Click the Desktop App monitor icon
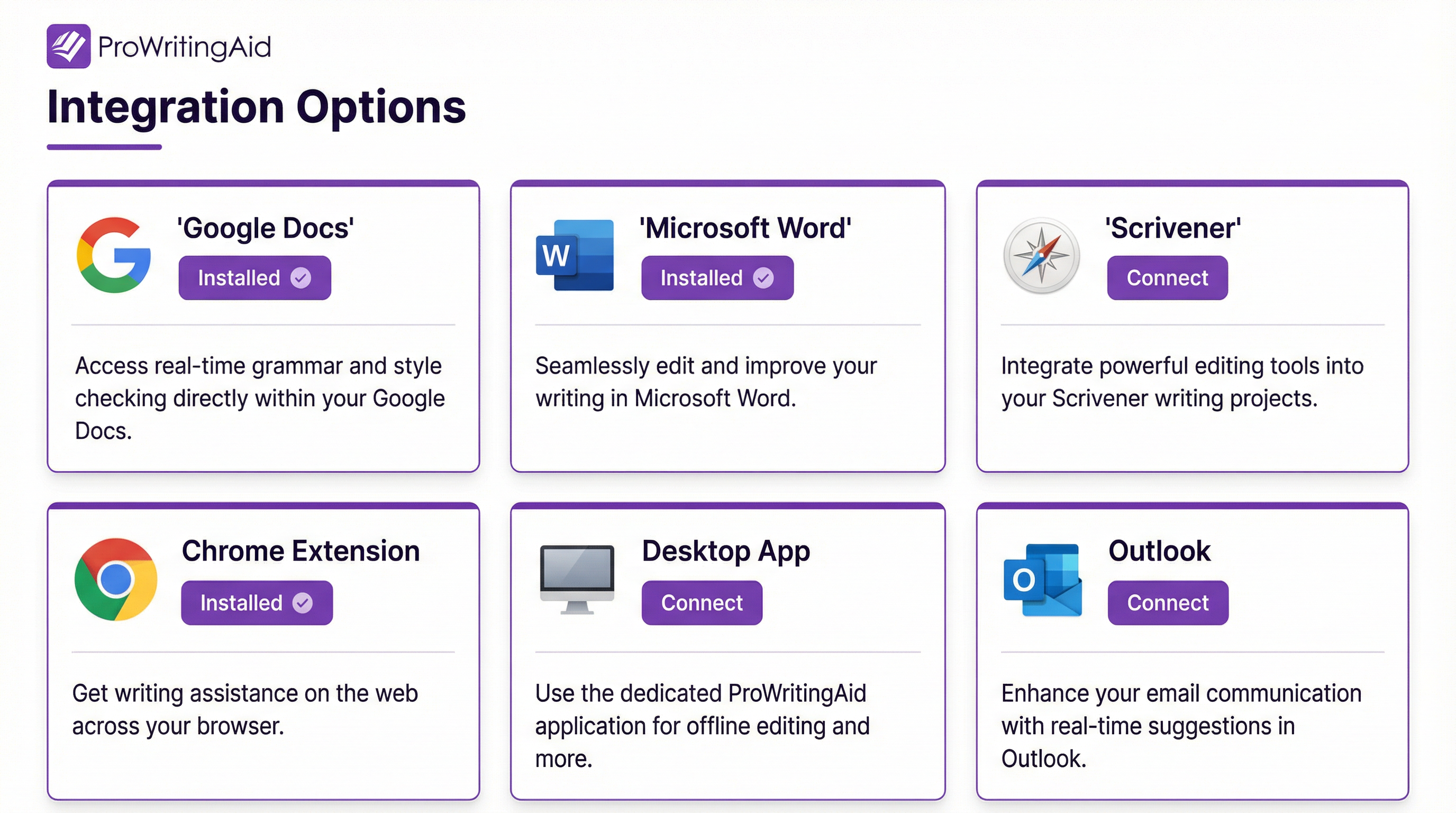The height and width of the screenshot is (813, 1456). click(x=577, y=579)
